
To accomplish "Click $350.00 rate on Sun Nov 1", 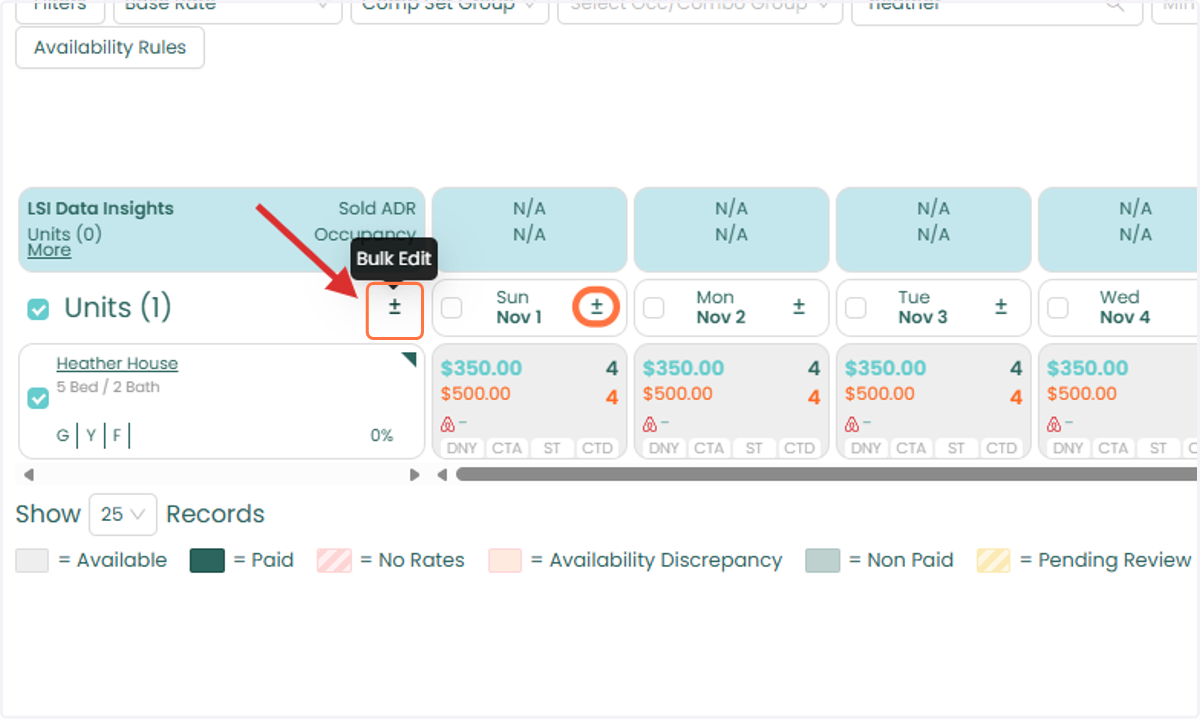I will click(481, 368).
